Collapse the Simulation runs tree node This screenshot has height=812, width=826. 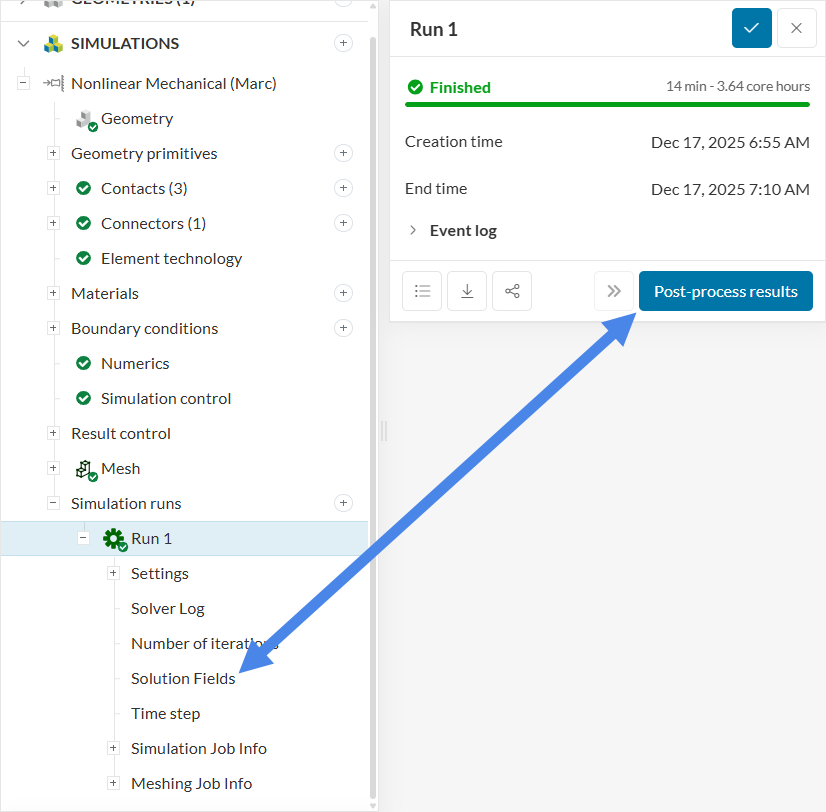53,503
